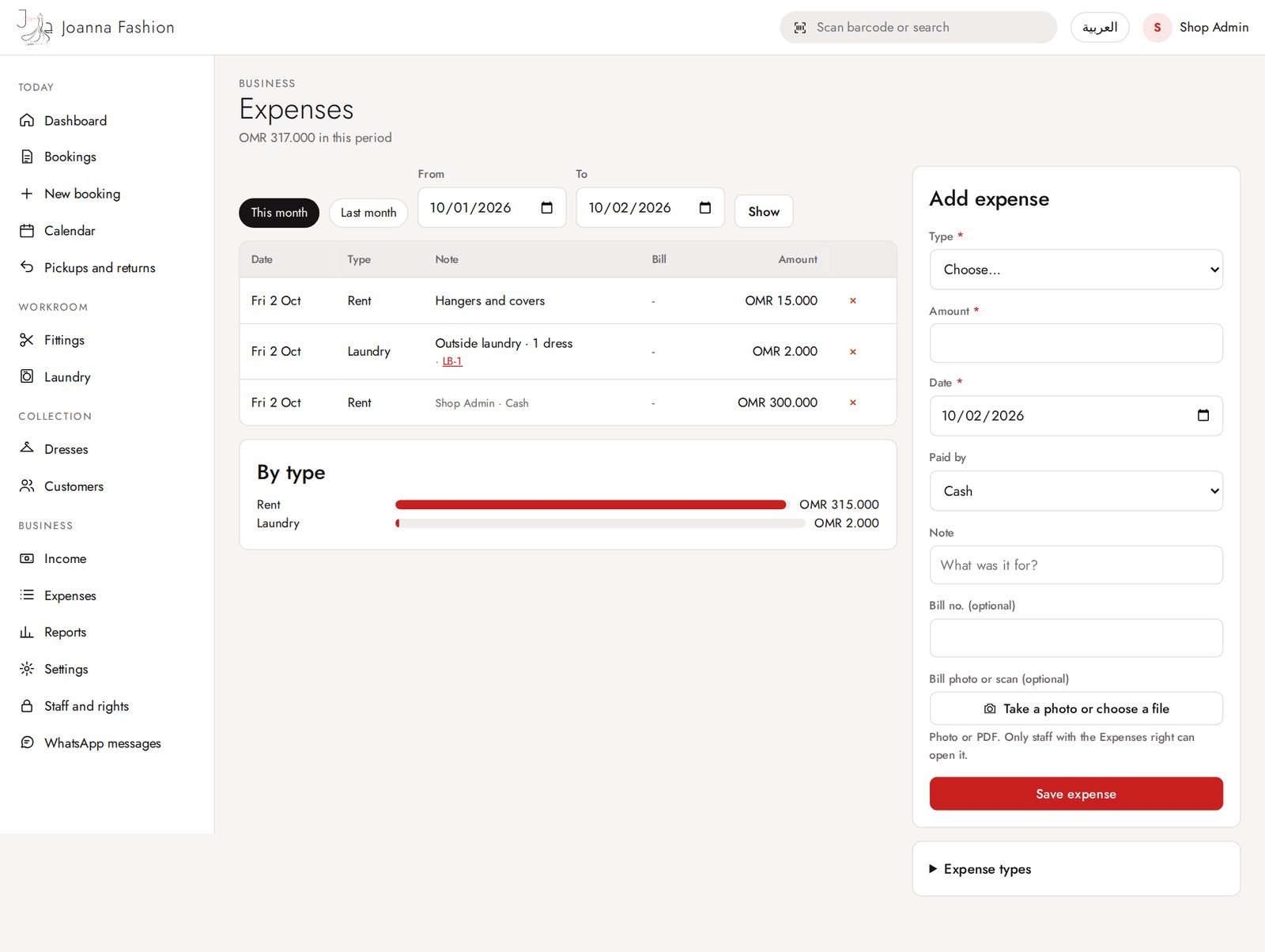Screen dimensions: 1265x952
Task: Open the Shop Admin account menu
Action: [x=1196, y=28]
